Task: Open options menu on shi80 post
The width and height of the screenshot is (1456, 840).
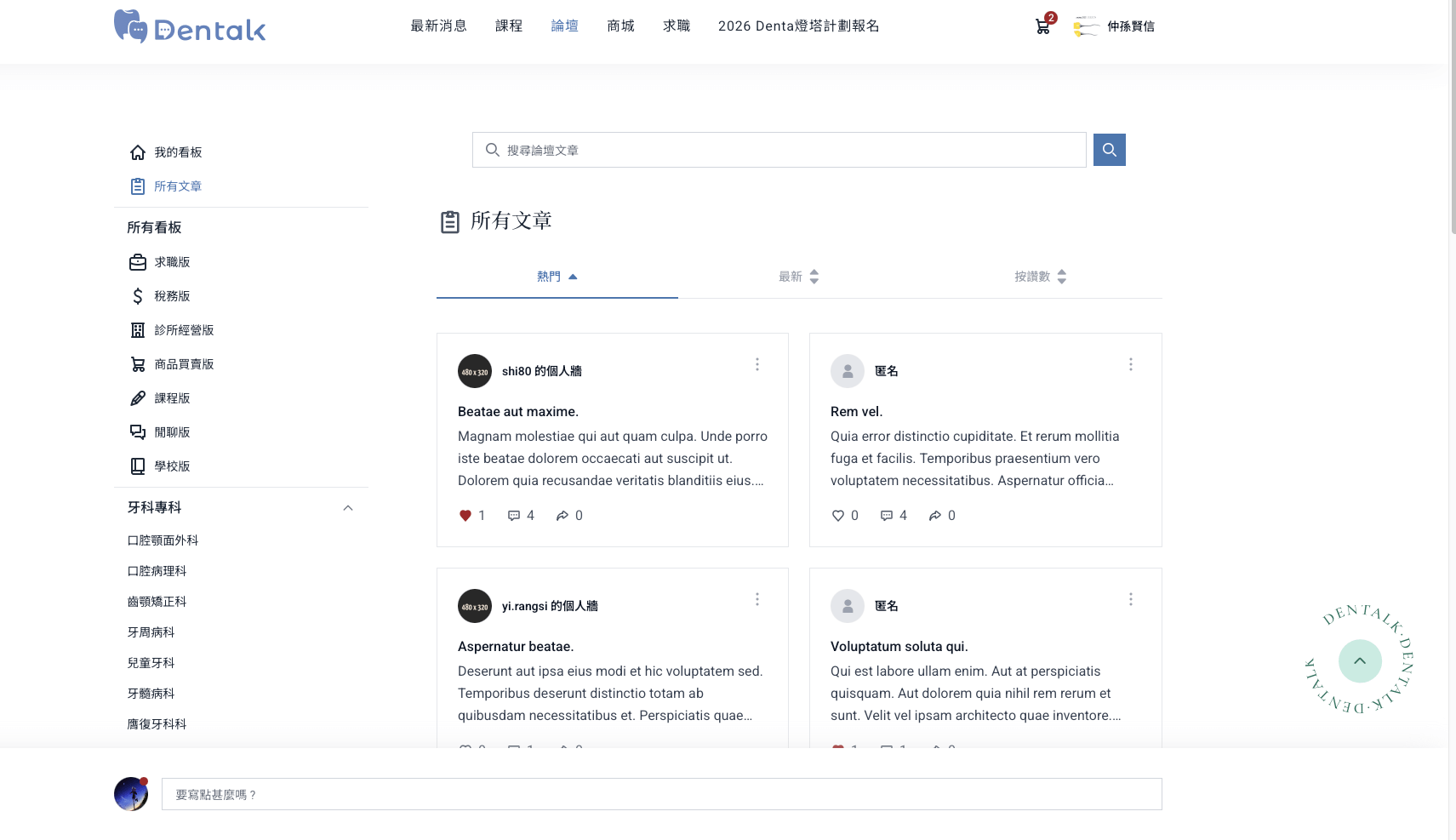Action: [757, 364]
